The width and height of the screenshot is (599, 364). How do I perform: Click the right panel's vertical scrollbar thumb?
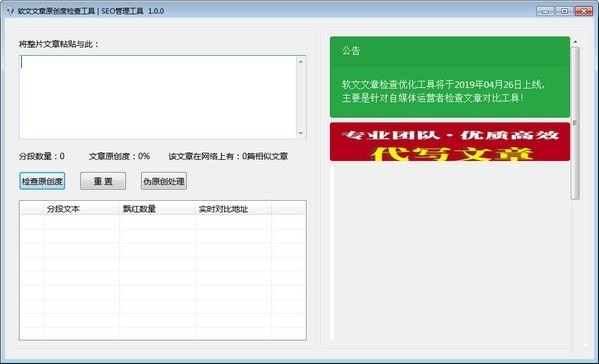pyautogui.click(x=575, y=122)
